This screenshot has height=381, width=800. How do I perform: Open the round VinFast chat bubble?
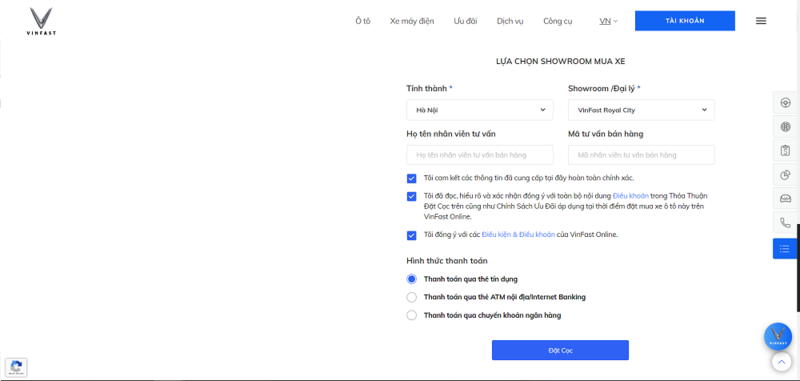tap(778, 336)
